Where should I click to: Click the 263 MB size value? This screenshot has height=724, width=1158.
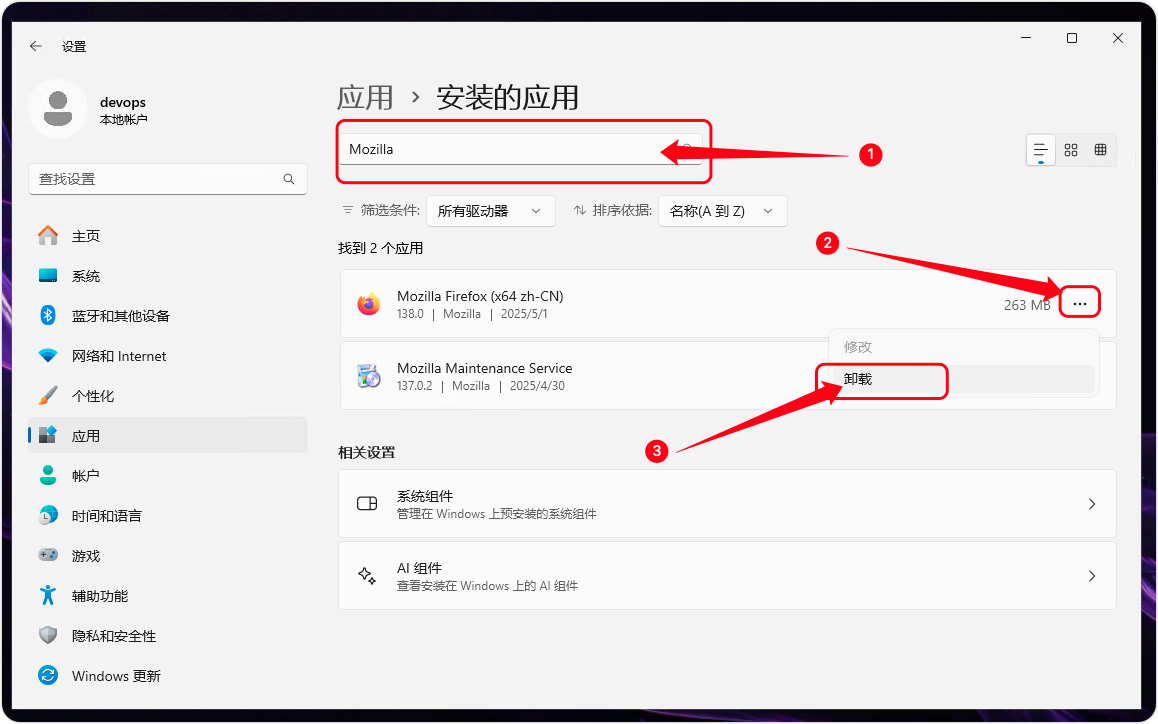click(x=1027, y=305)
